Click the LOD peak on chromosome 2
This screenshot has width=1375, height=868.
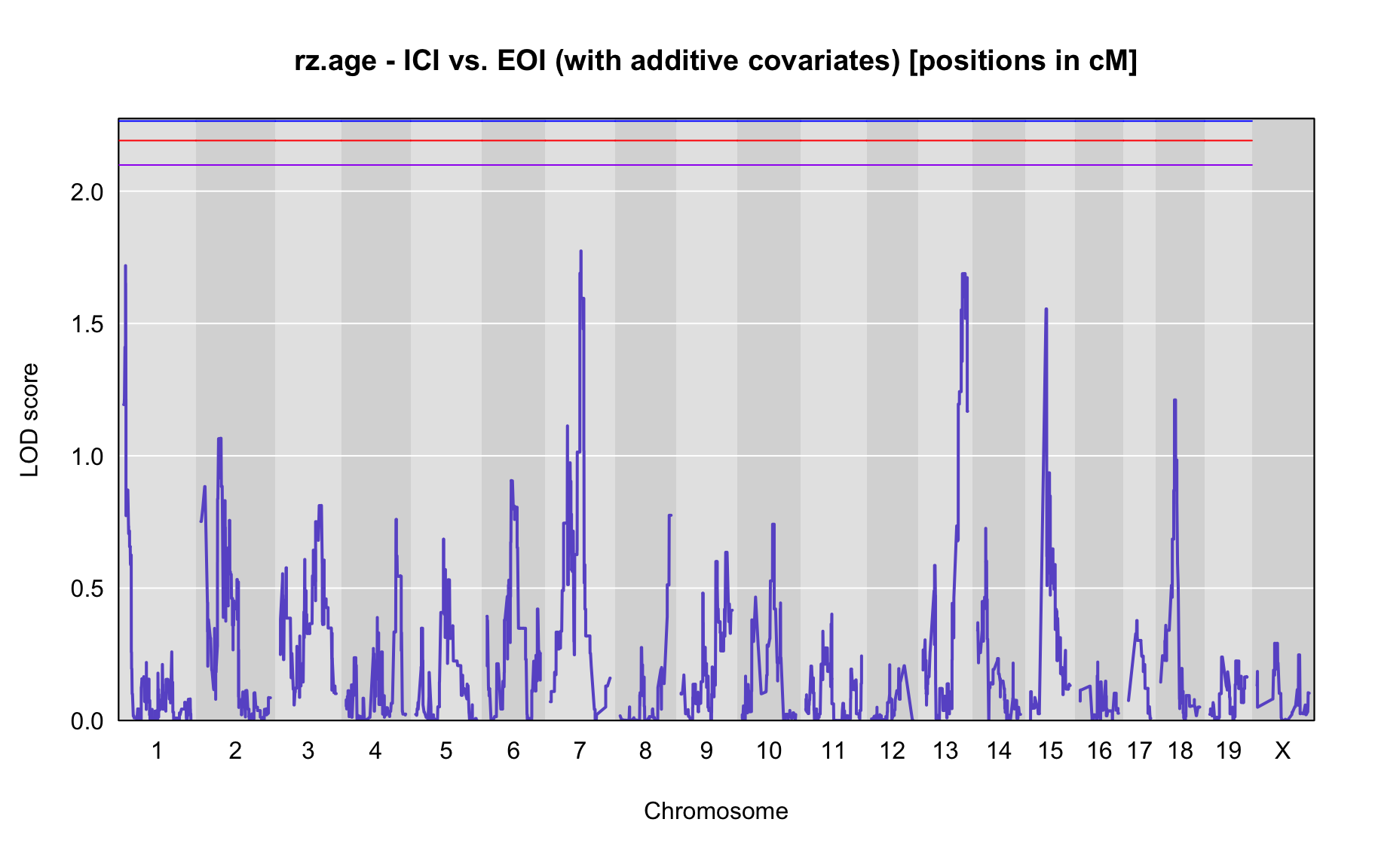[x=219, y=439]
